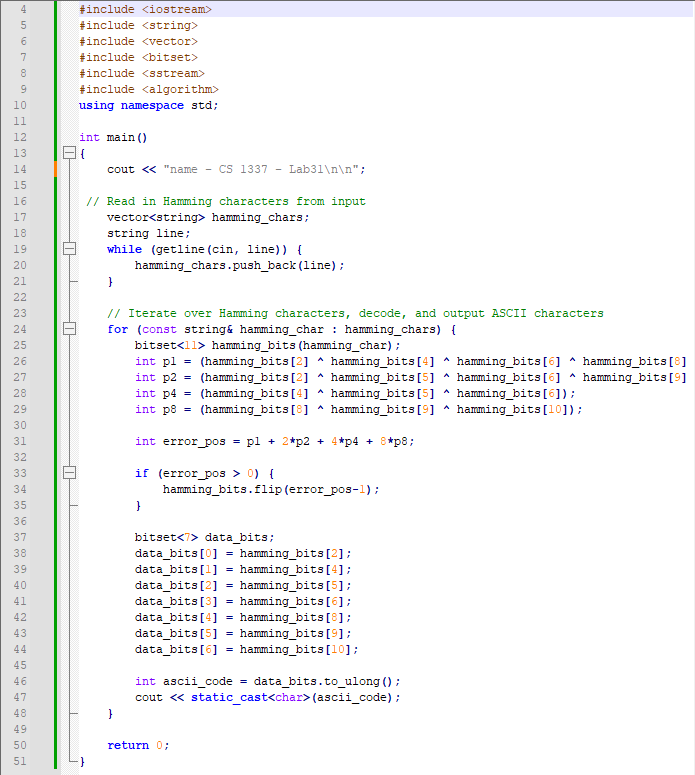Click comment 'Read in Hamming characters from input'
Screen dimensions: 695x775
(226, 201)
